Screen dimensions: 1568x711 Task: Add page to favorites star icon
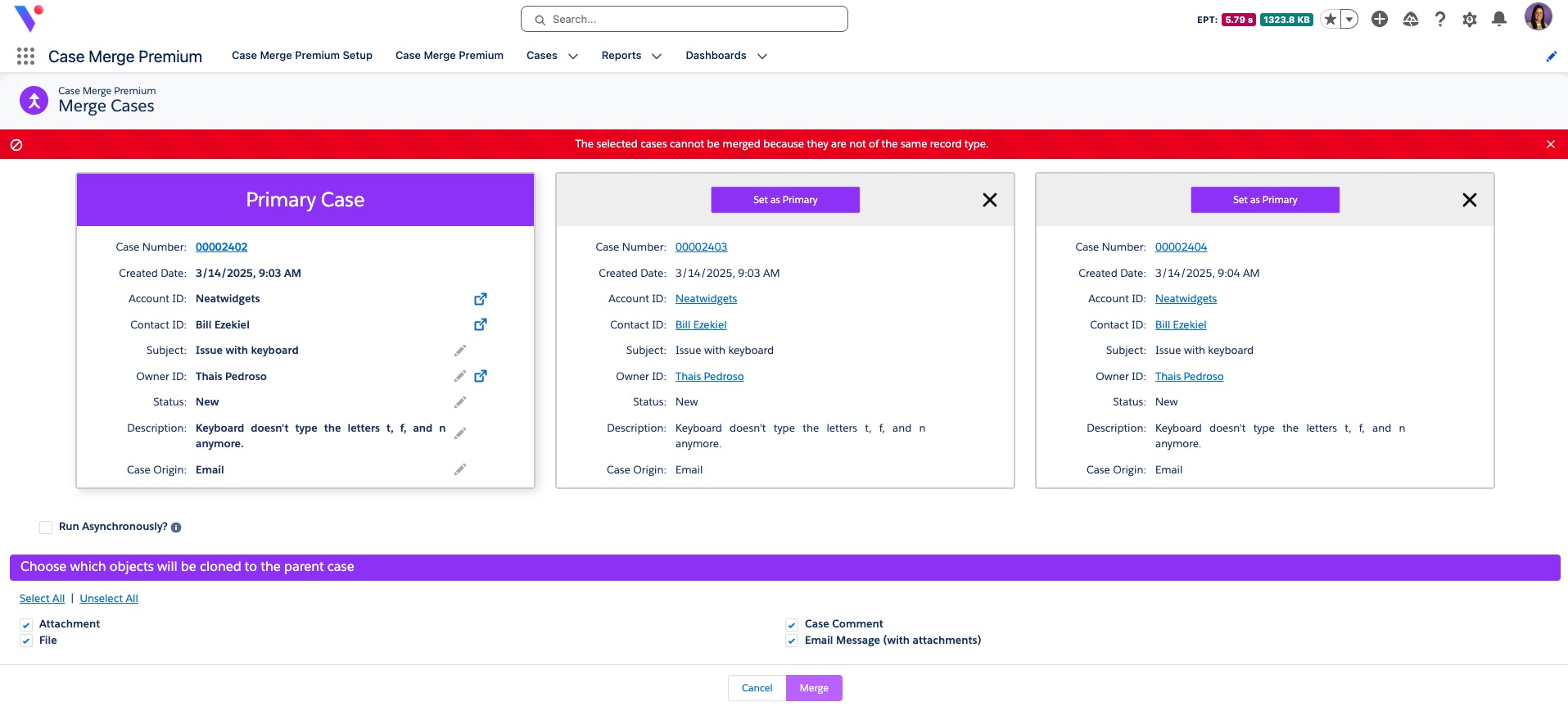(x=1331, y=19)
